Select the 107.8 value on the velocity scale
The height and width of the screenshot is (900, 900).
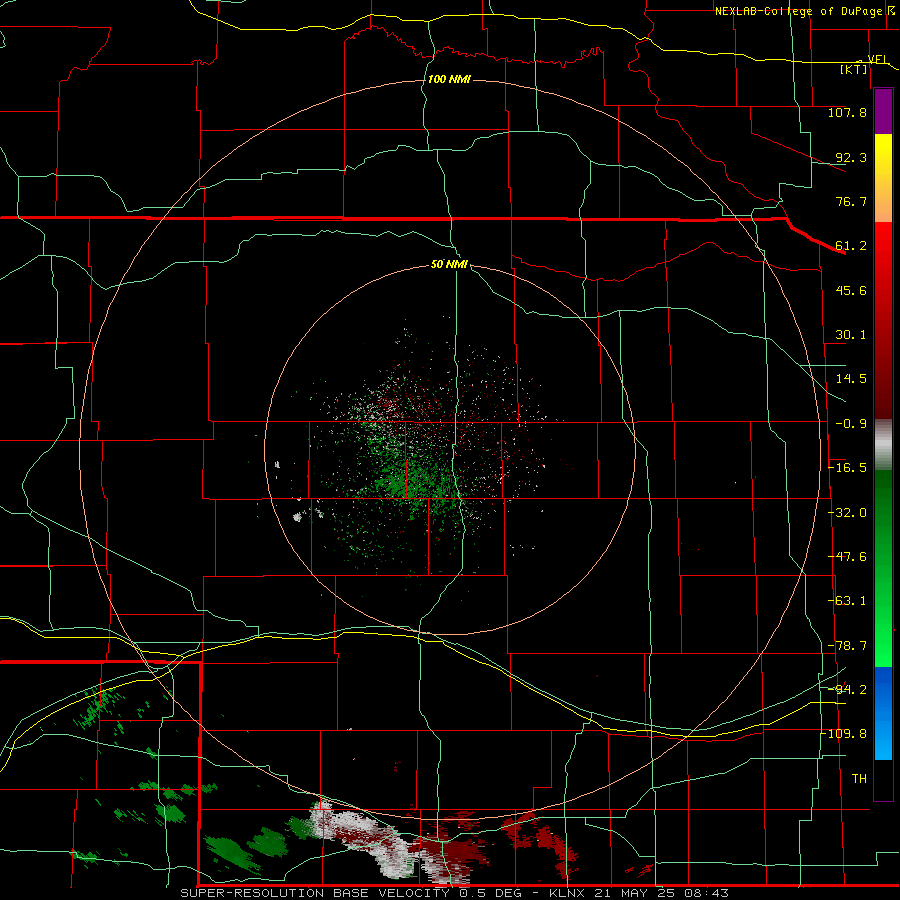click(847, 112)
